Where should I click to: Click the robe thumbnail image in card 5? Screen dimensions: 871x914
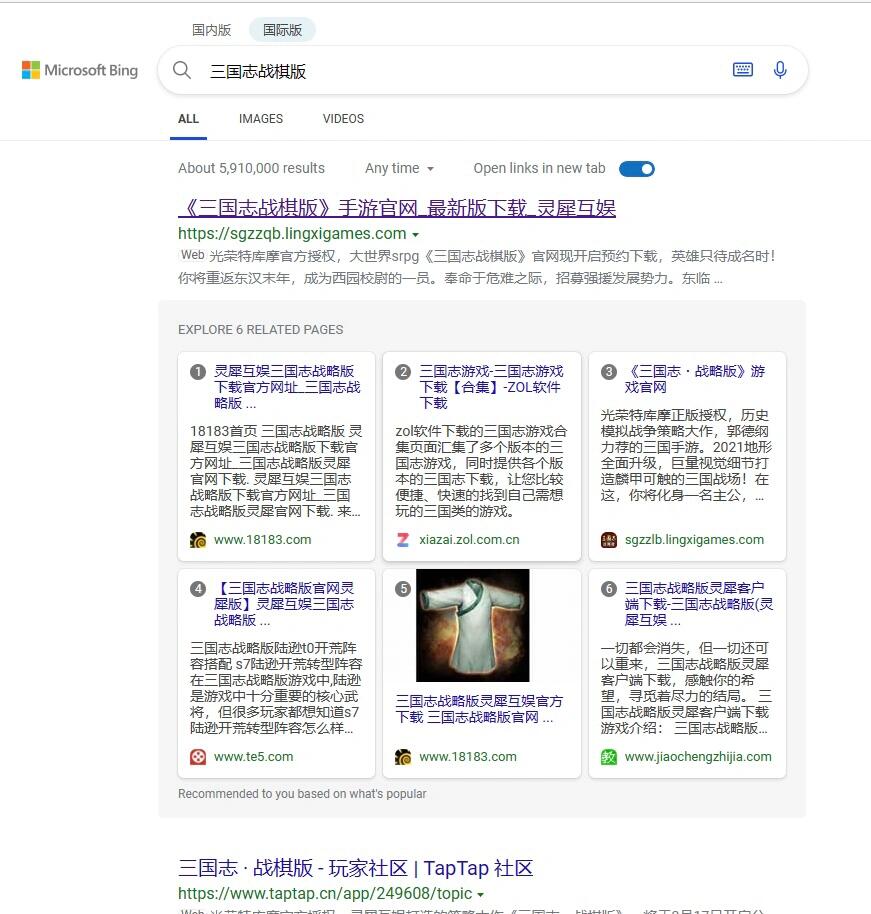point(473,625)
